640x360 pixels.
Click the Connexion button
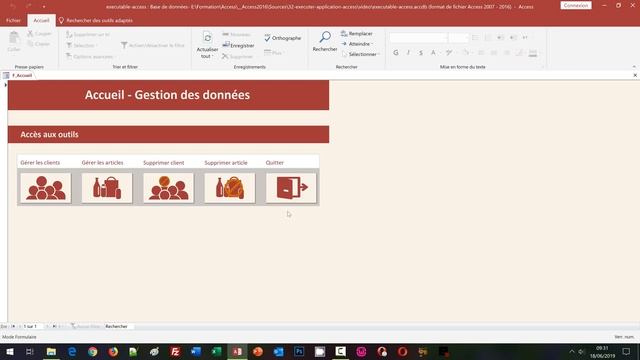pyautogui.click(x=576, y=6)
